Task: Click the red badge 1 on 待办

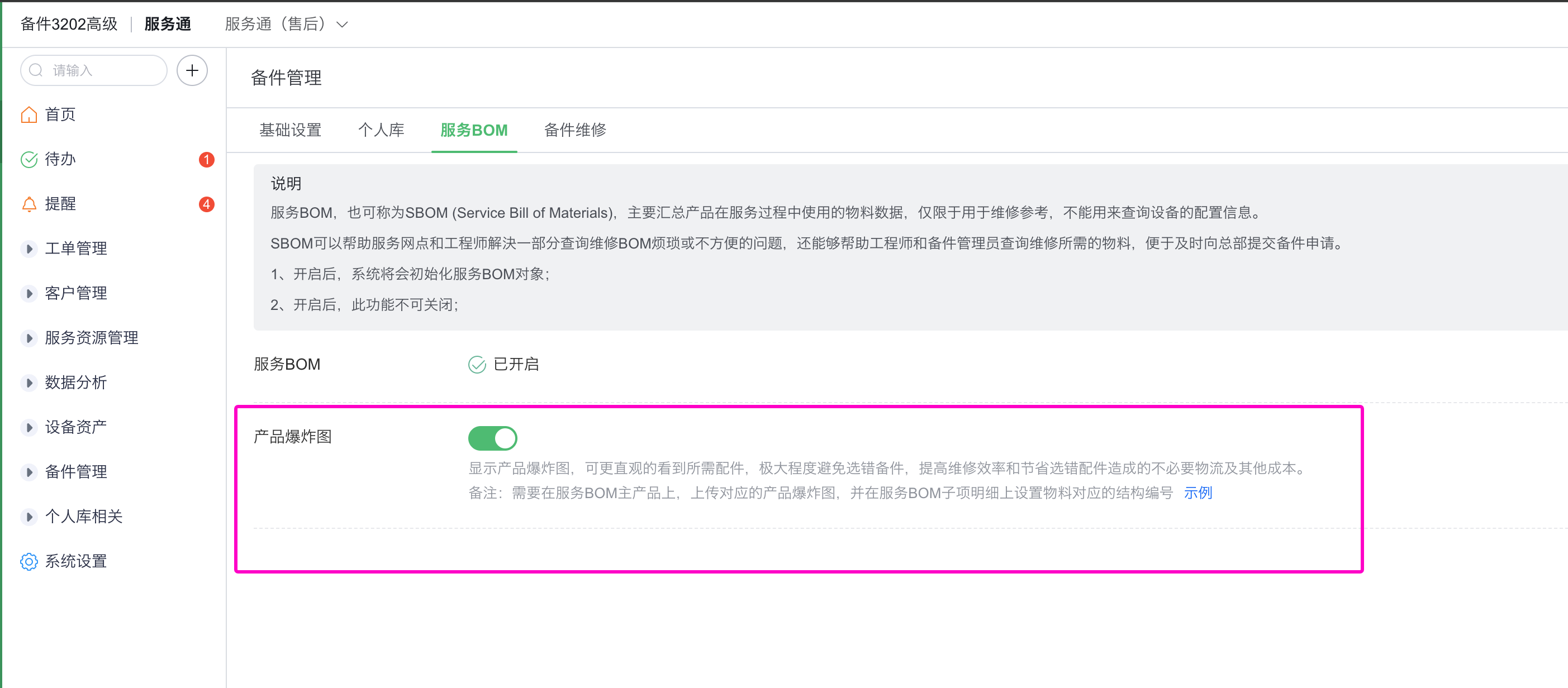Action: point(206,159)
